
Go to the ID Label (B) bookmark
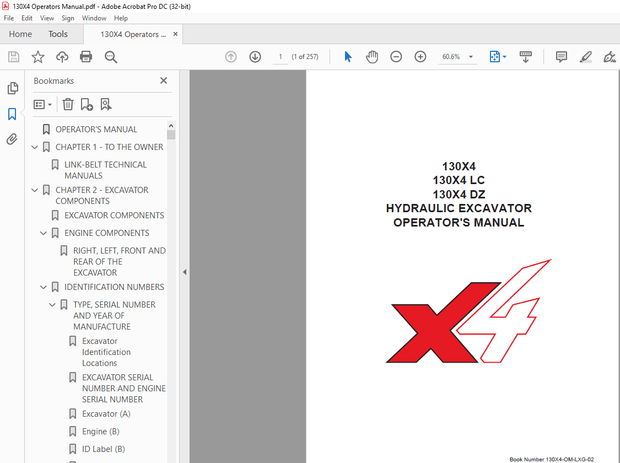pos(103,449)
